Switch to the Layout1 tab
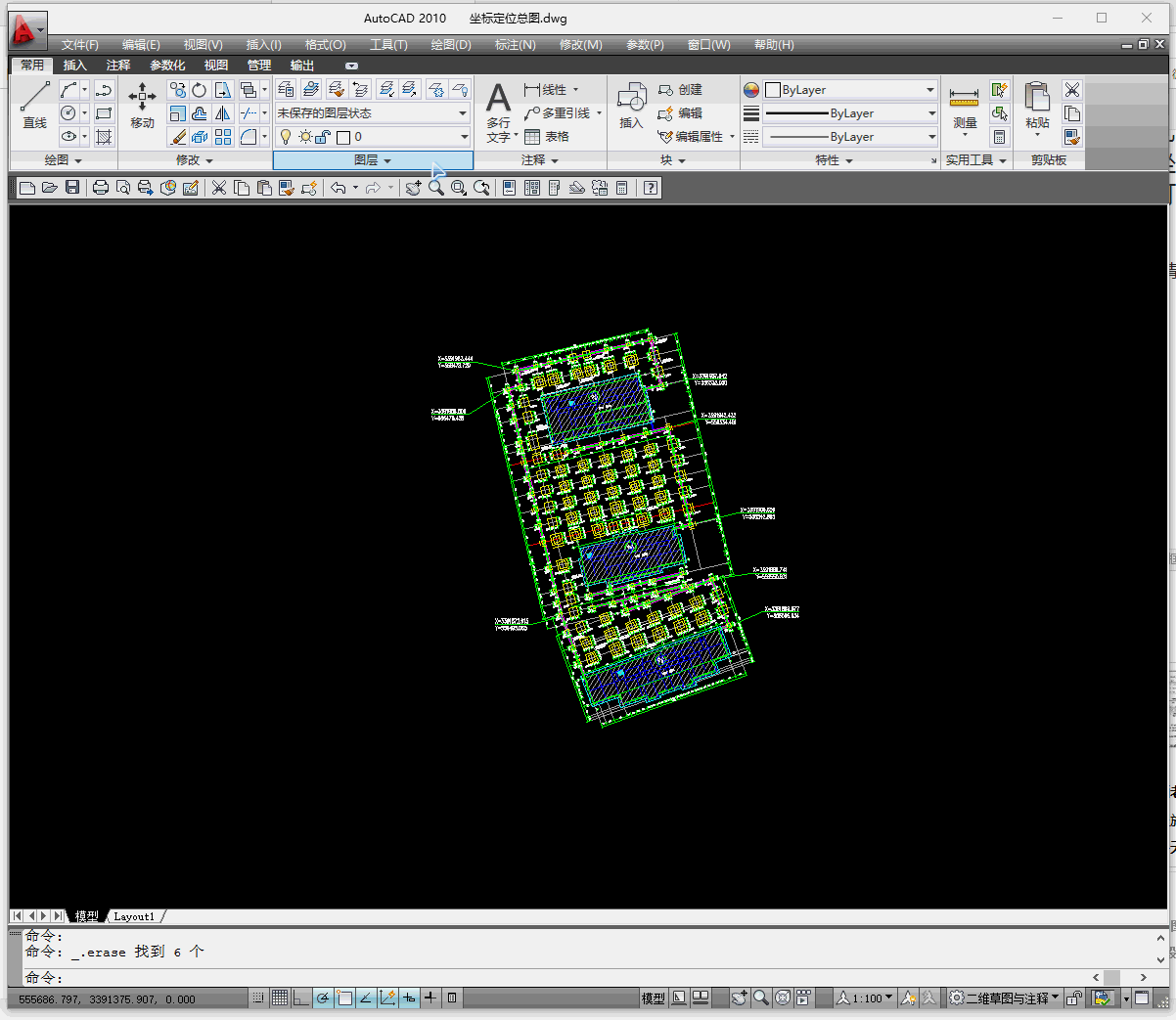This screenshot has width=1176, height=1020. (x=134, y=916)
